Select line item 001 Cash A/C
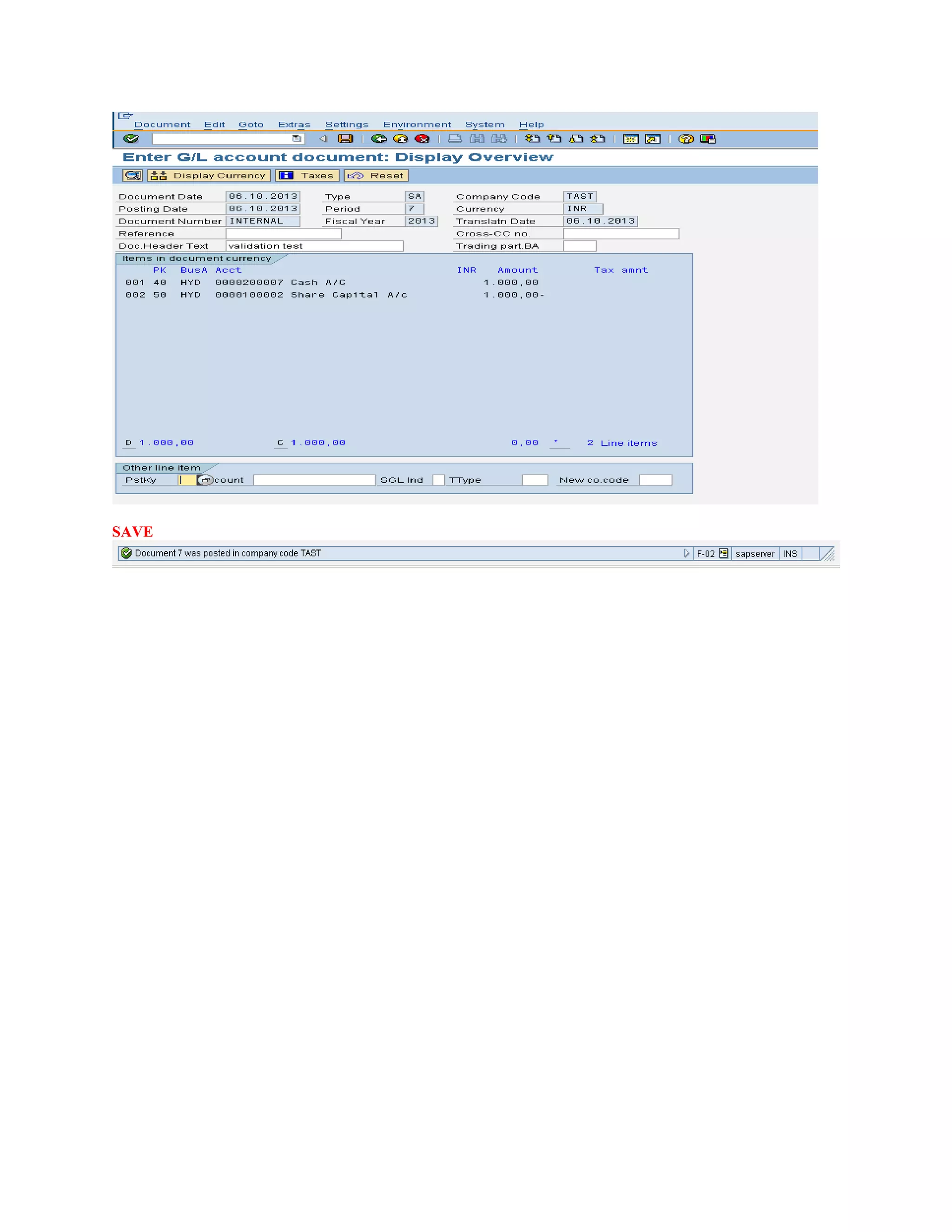This screenshot has width=952, height=1232. click(x=318, y=283)
